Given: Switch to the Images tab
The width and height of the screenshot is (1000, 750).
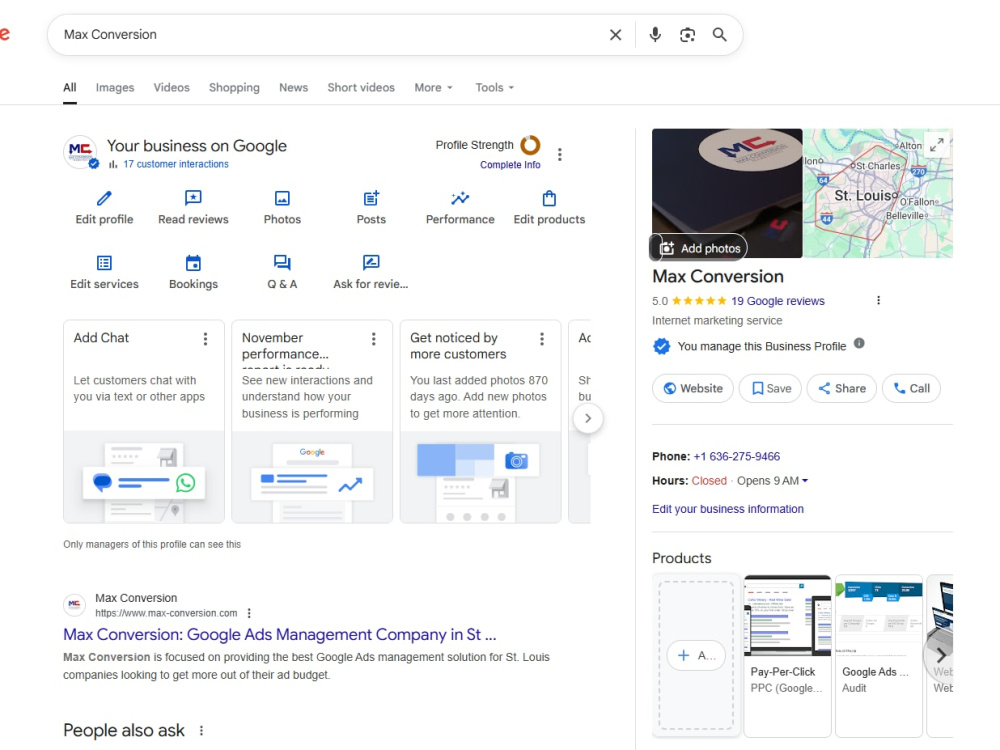Looking at the screenshot, I should (115, 87).
